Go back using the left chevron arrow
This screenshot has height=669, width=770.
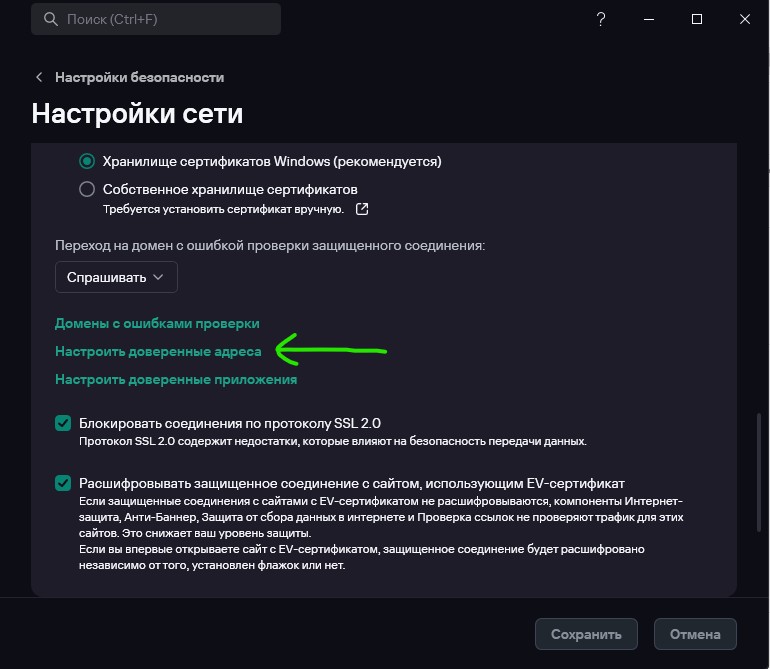pos(39,77)
